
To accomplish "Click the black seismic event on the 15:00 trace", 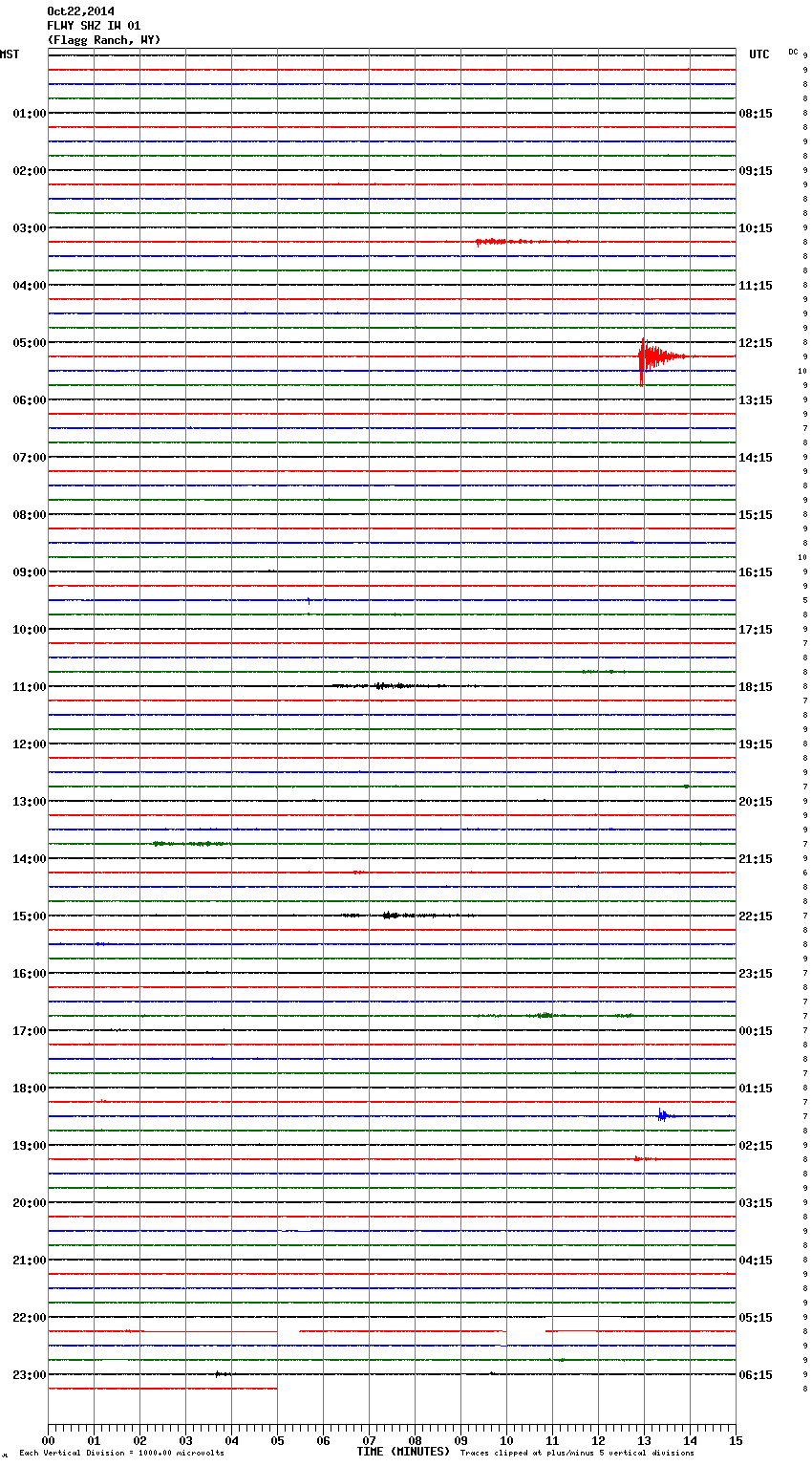I will click(x=406, y=916).
